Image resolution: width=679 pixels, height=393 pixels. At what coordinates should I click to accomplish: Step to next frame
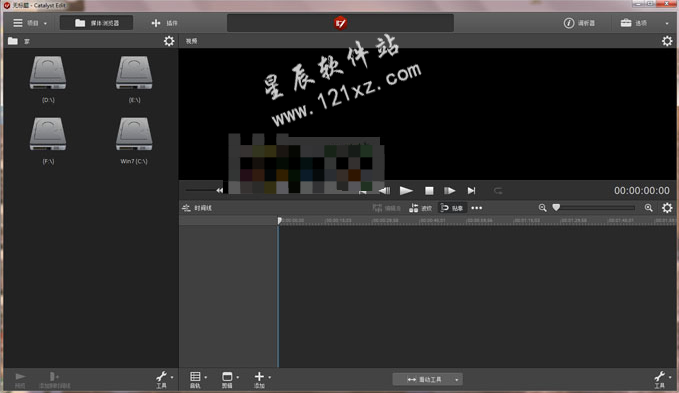450,190
